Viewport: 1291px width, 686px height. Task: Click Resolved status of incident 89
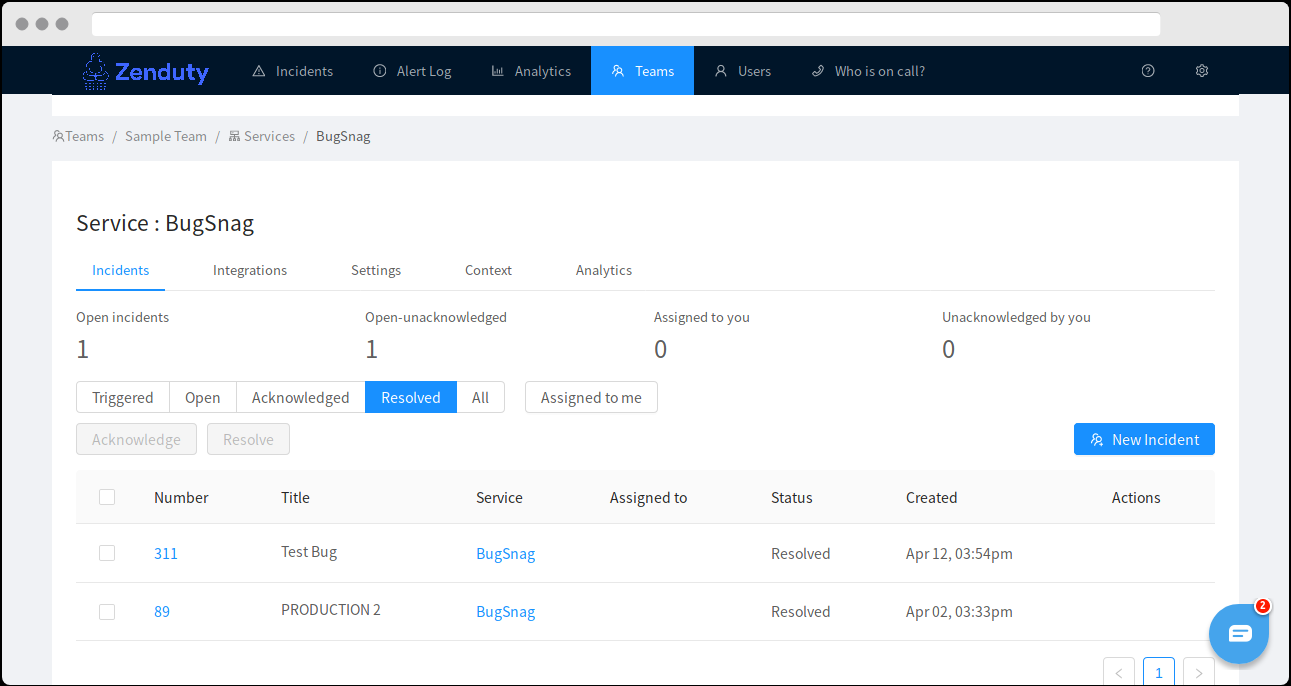click(801, 611)
